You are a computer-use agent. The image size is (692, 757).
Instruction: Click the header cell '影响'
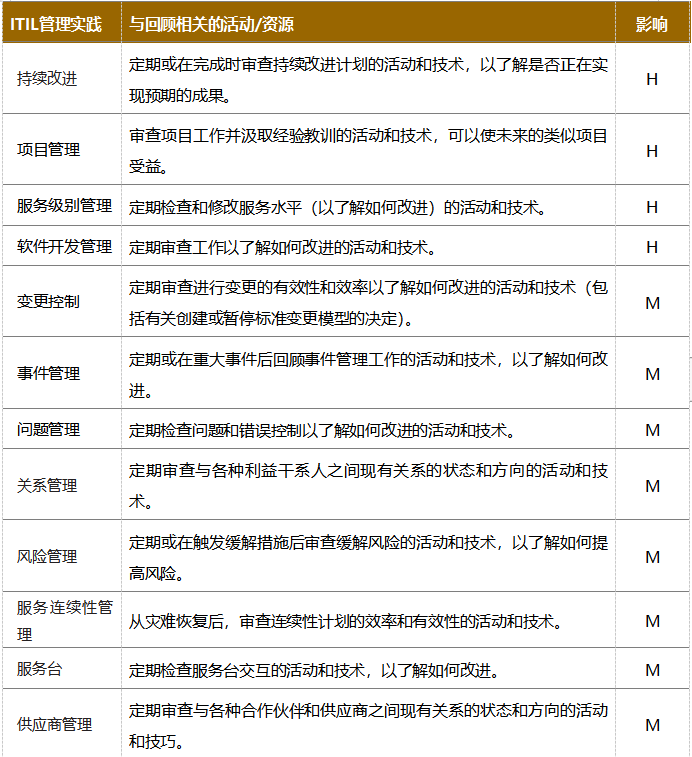tap(651, 24)
